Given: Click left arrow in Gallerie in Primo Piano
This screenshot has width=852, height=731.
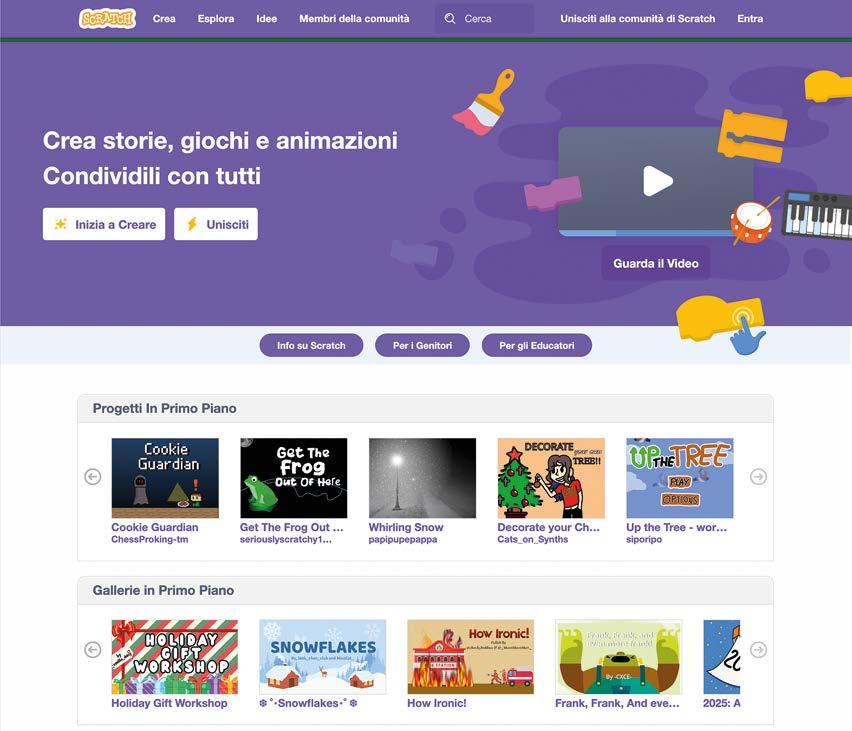Looking at the screenshot, I should click(x=93, y=649).
